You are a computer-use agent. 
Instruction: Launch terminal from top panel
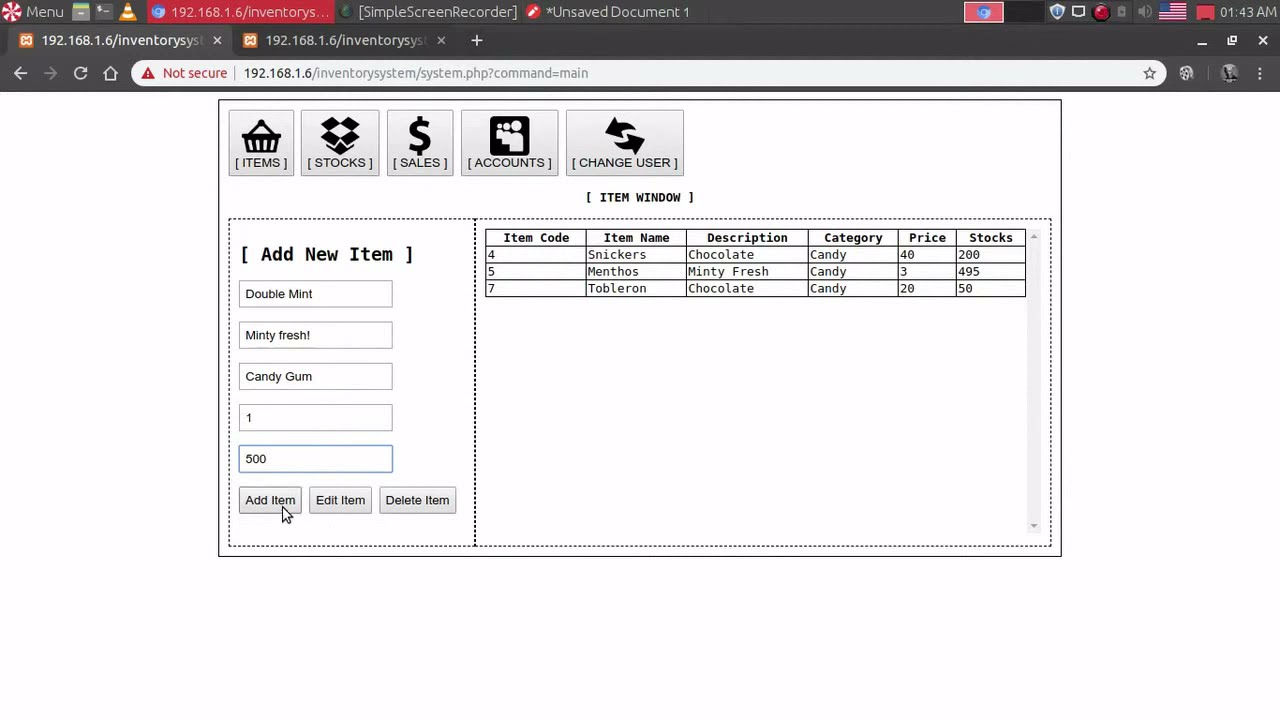tap(104, 12)
